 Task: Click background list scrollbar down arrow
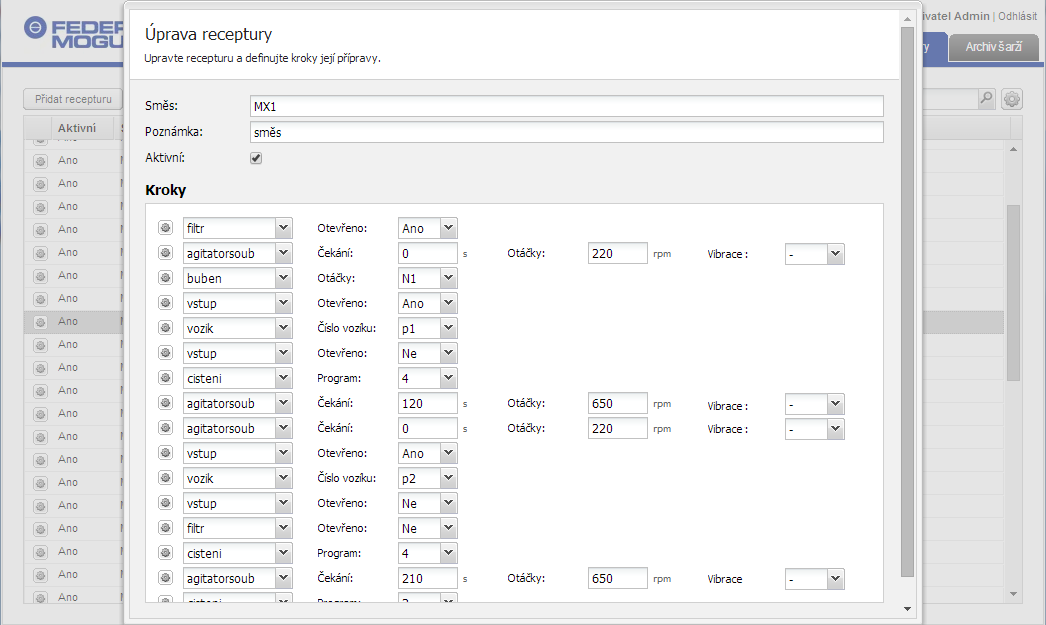tap(1013, 594)
